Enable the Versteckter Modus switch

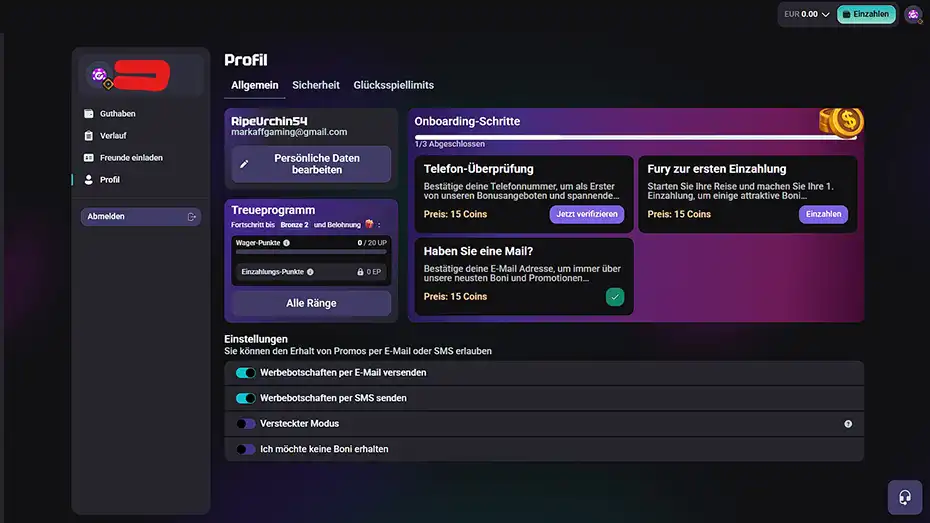click(245, 424)
